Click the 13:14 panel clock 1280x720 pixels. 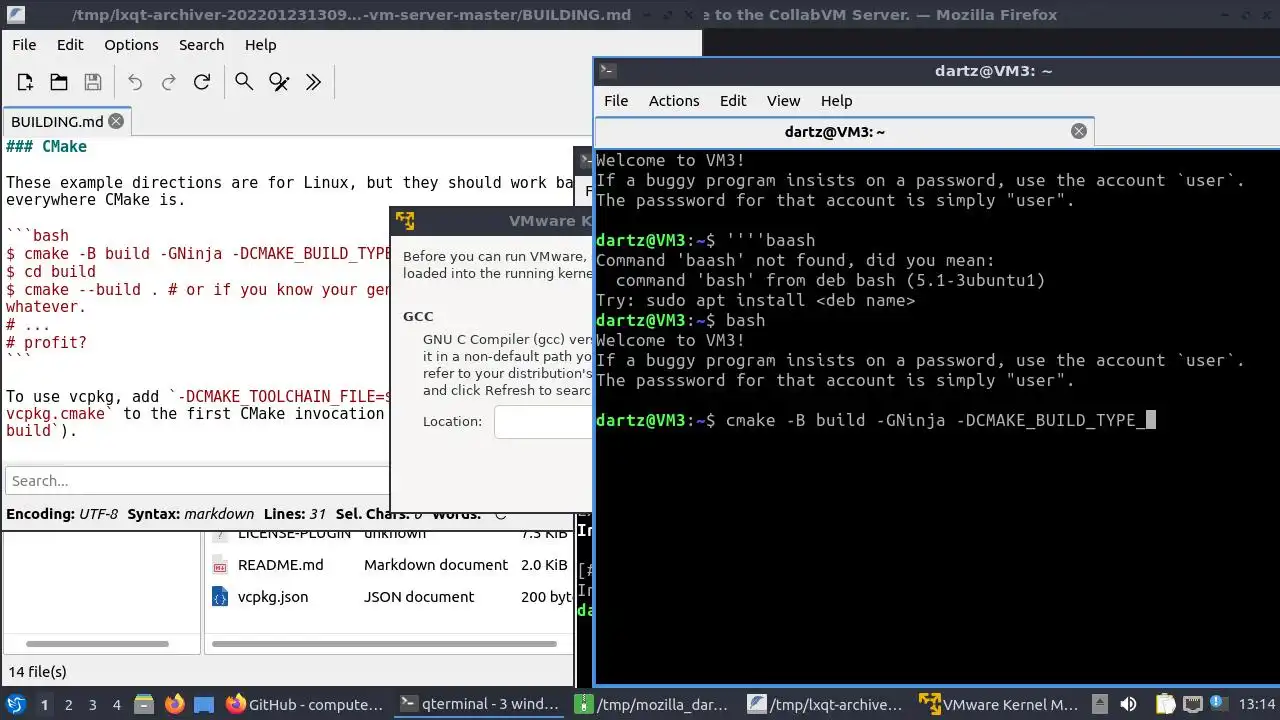click(x=1256, y=705)
